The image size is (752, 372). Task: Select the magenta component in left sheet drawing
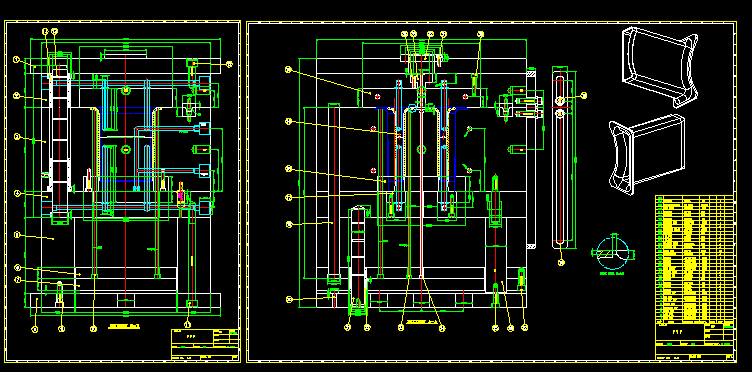point(181,196)
